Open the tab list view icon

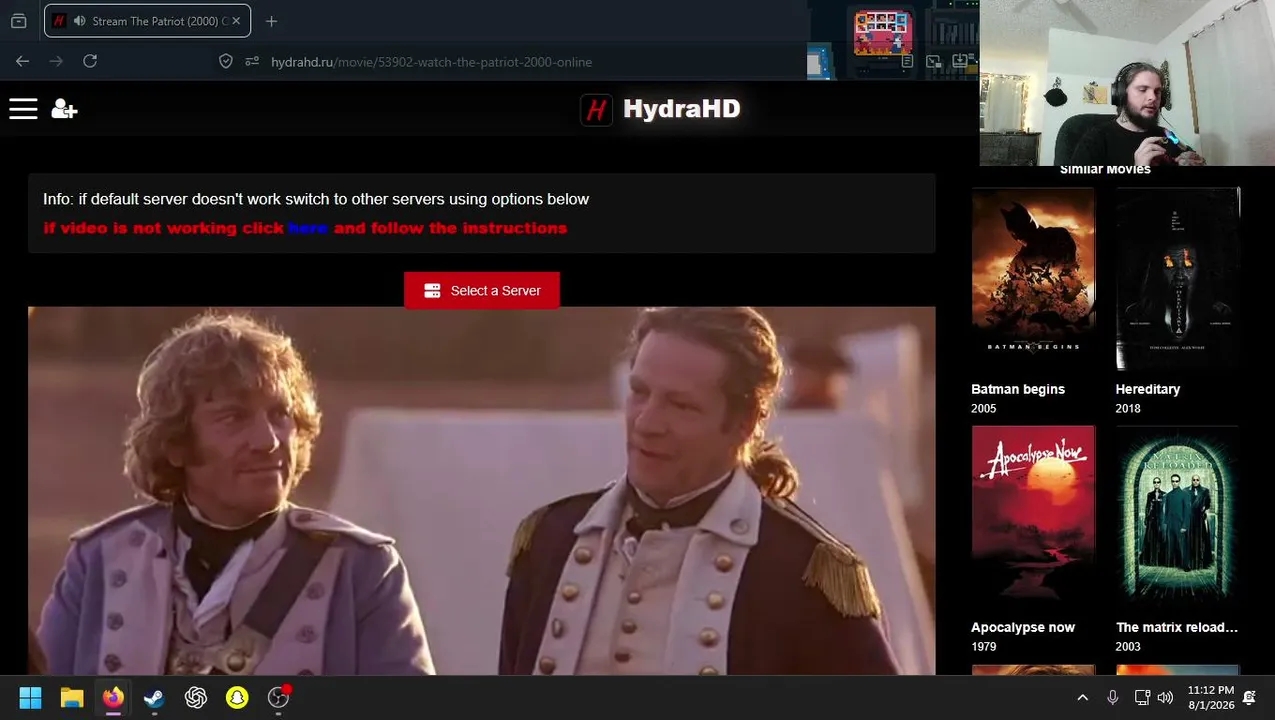(18, 21)
